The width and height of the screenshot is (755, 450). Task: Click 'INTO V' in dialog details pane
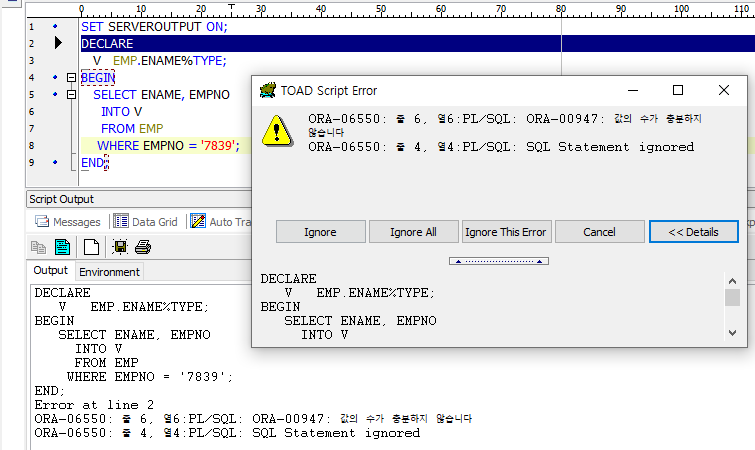tap(325, 334)
